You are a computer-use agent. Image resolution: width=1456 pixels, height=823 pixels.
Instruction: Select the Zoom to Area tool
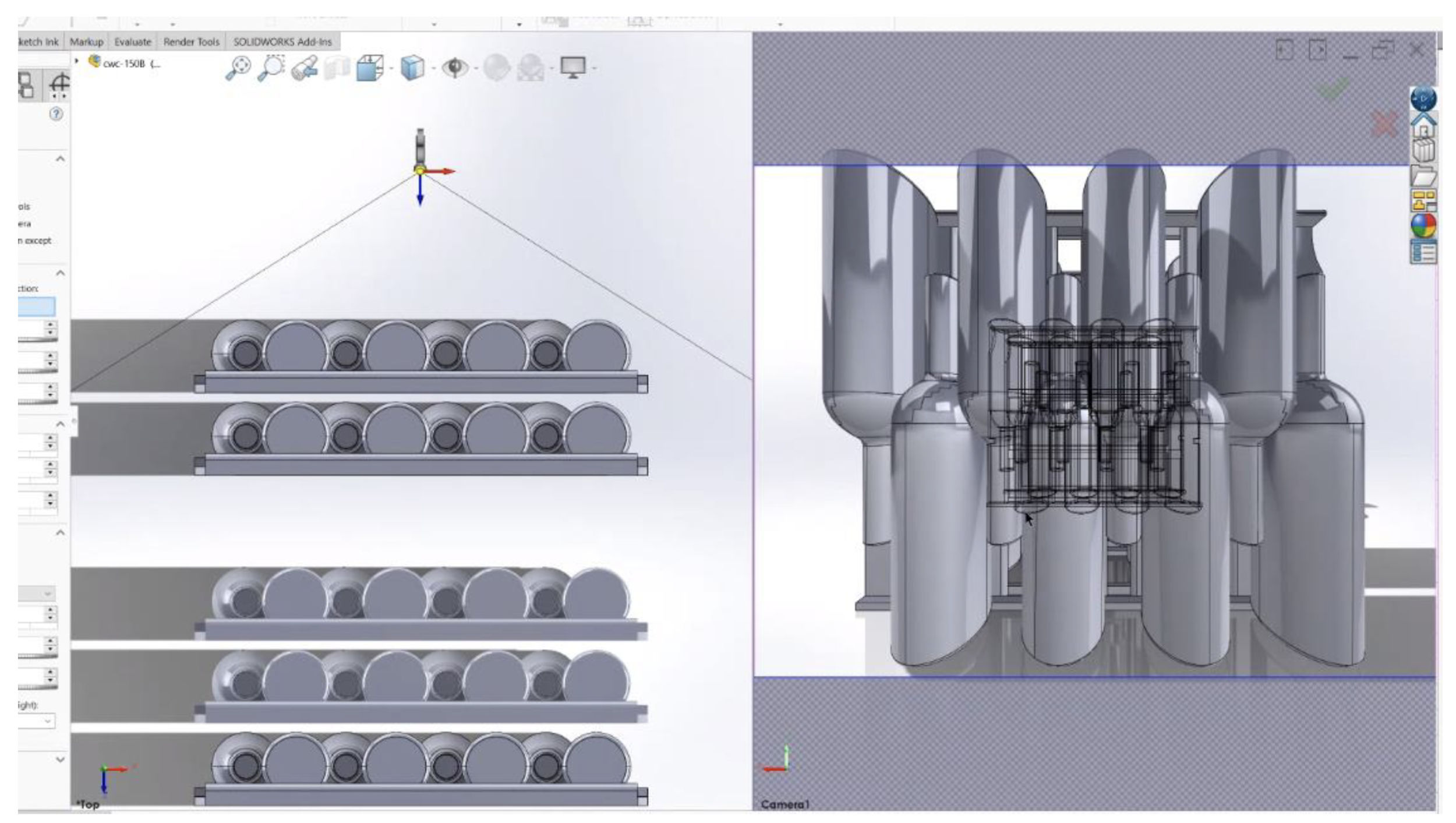[x=270, y=68]
